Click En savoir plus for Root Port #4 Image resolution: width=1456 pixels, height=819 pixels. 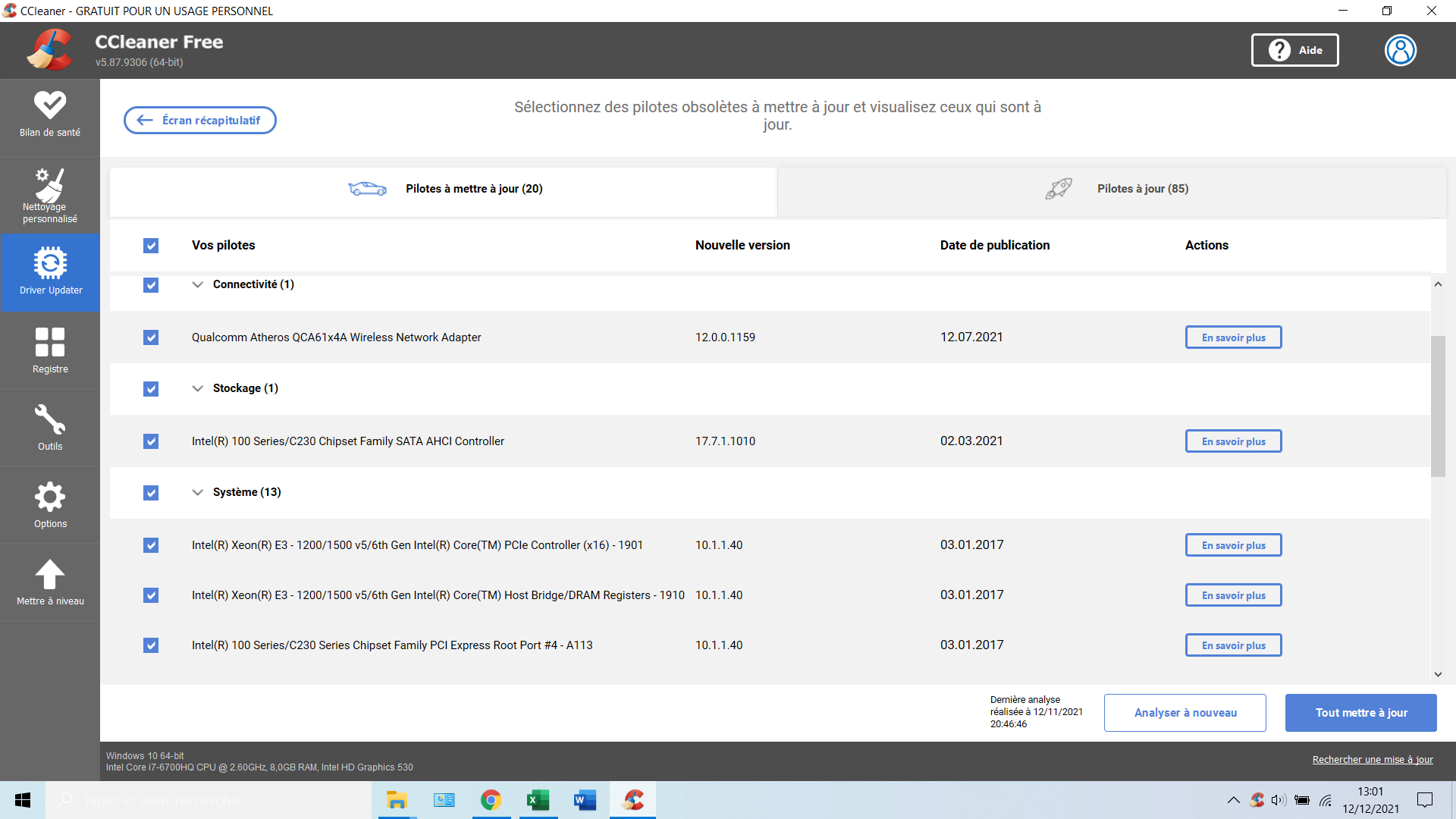pyautogui.click(x=1234, y=645)
